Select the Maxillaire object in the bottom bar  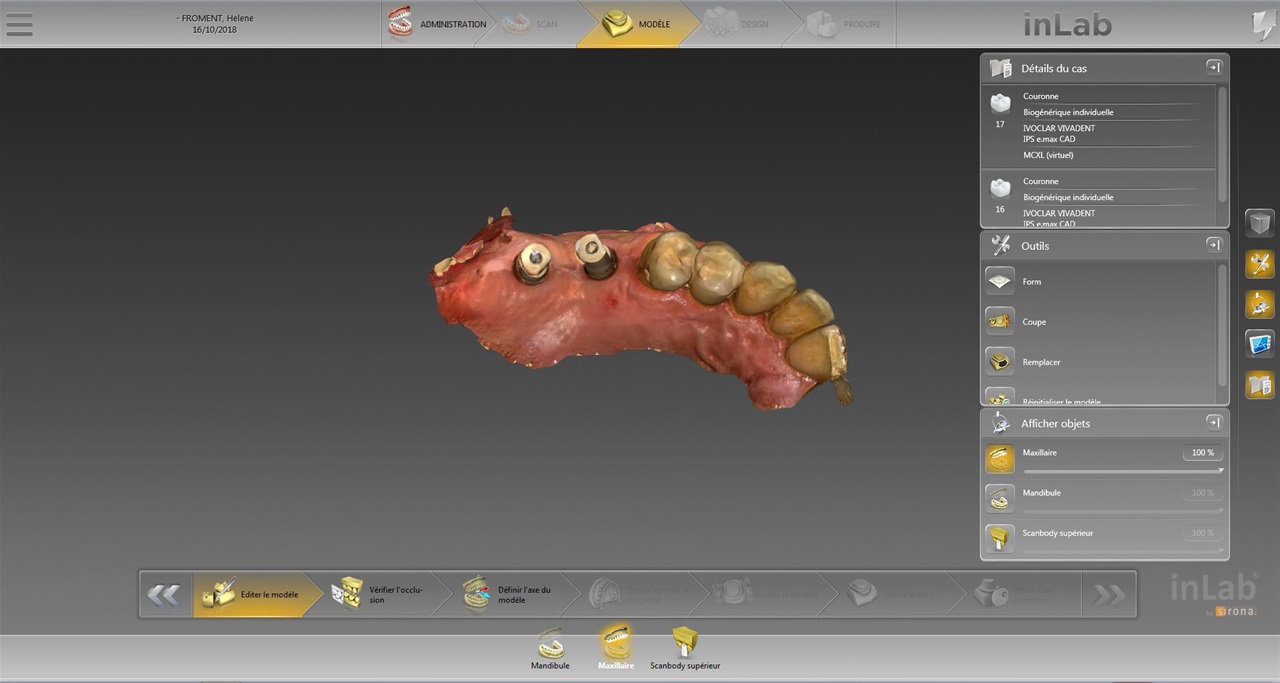coord(616,648)
